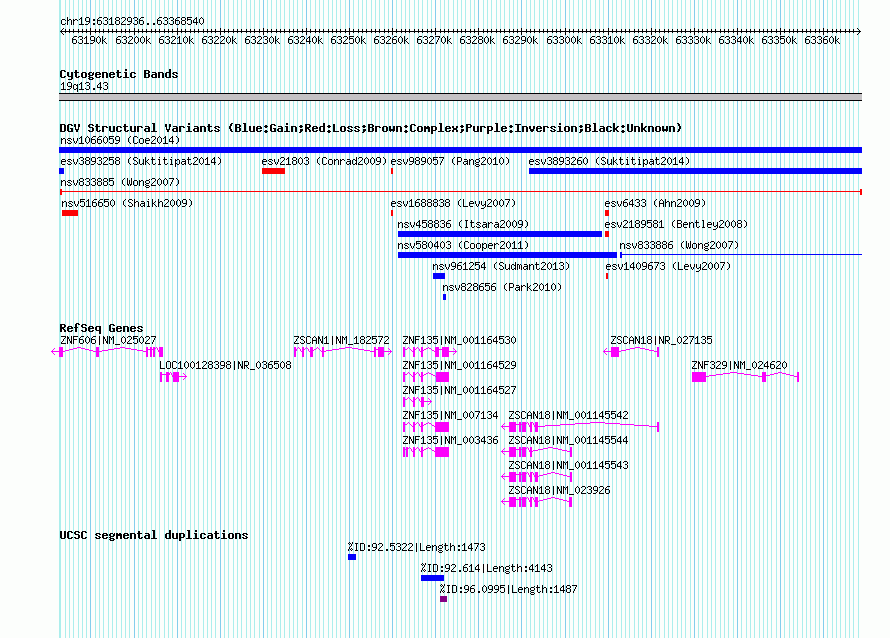Open the esv1688838 (Levy2007) variant label

(453, 203)
